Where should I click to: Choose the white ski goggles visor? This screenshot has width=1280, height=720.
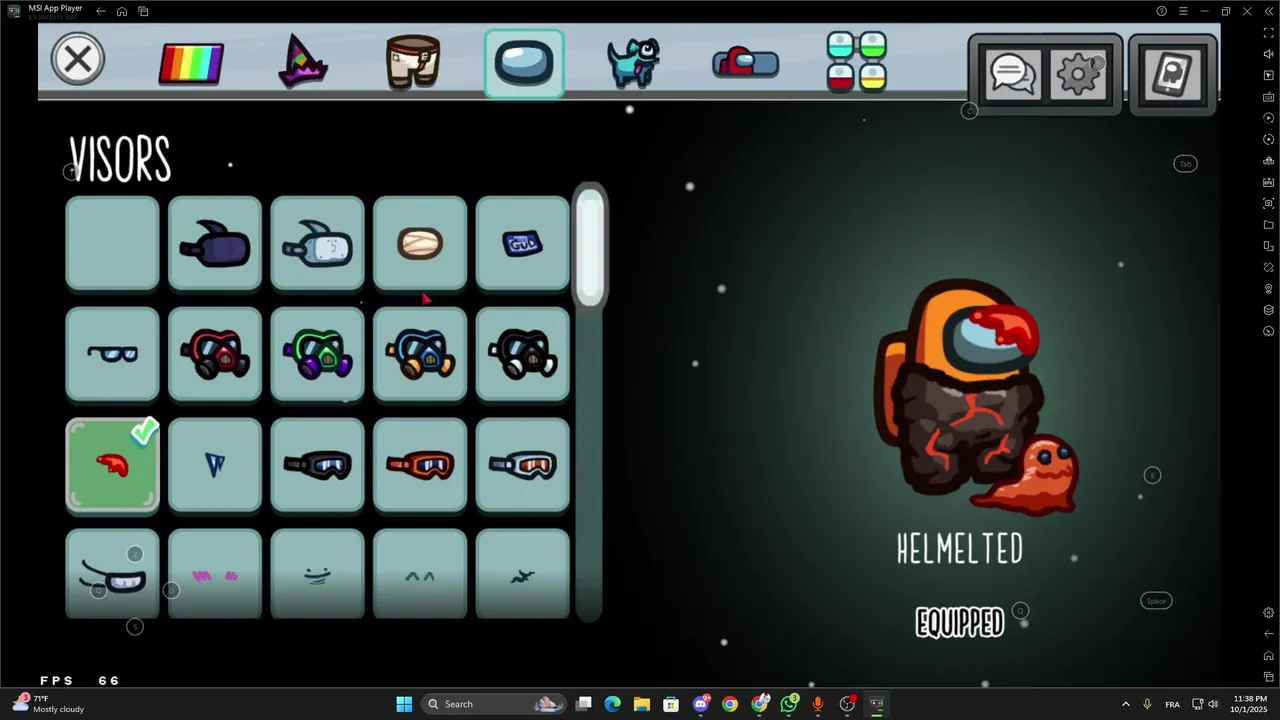522,465
